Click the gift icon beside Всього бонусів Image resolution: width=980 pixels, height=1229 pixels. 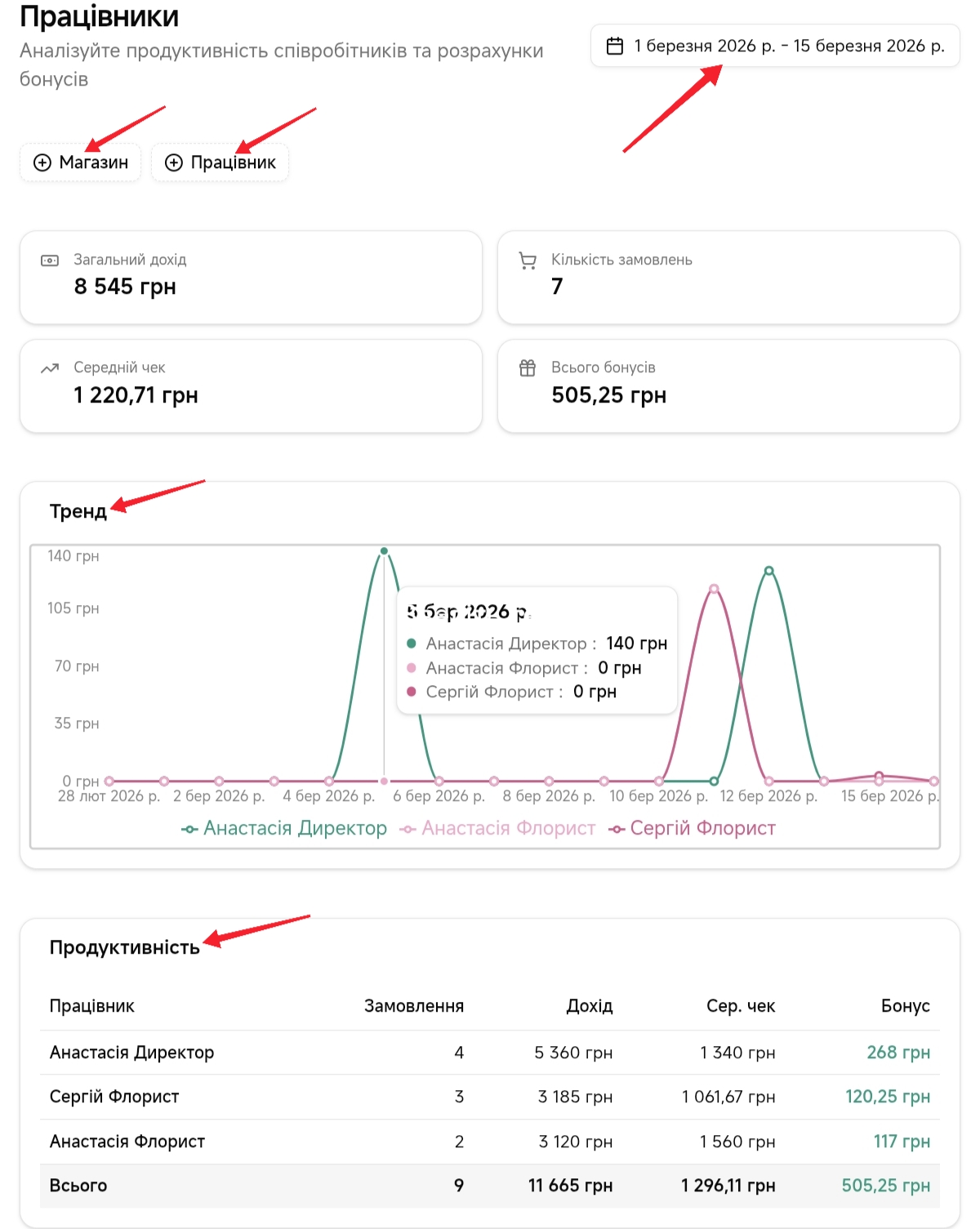tap(528, 368)
